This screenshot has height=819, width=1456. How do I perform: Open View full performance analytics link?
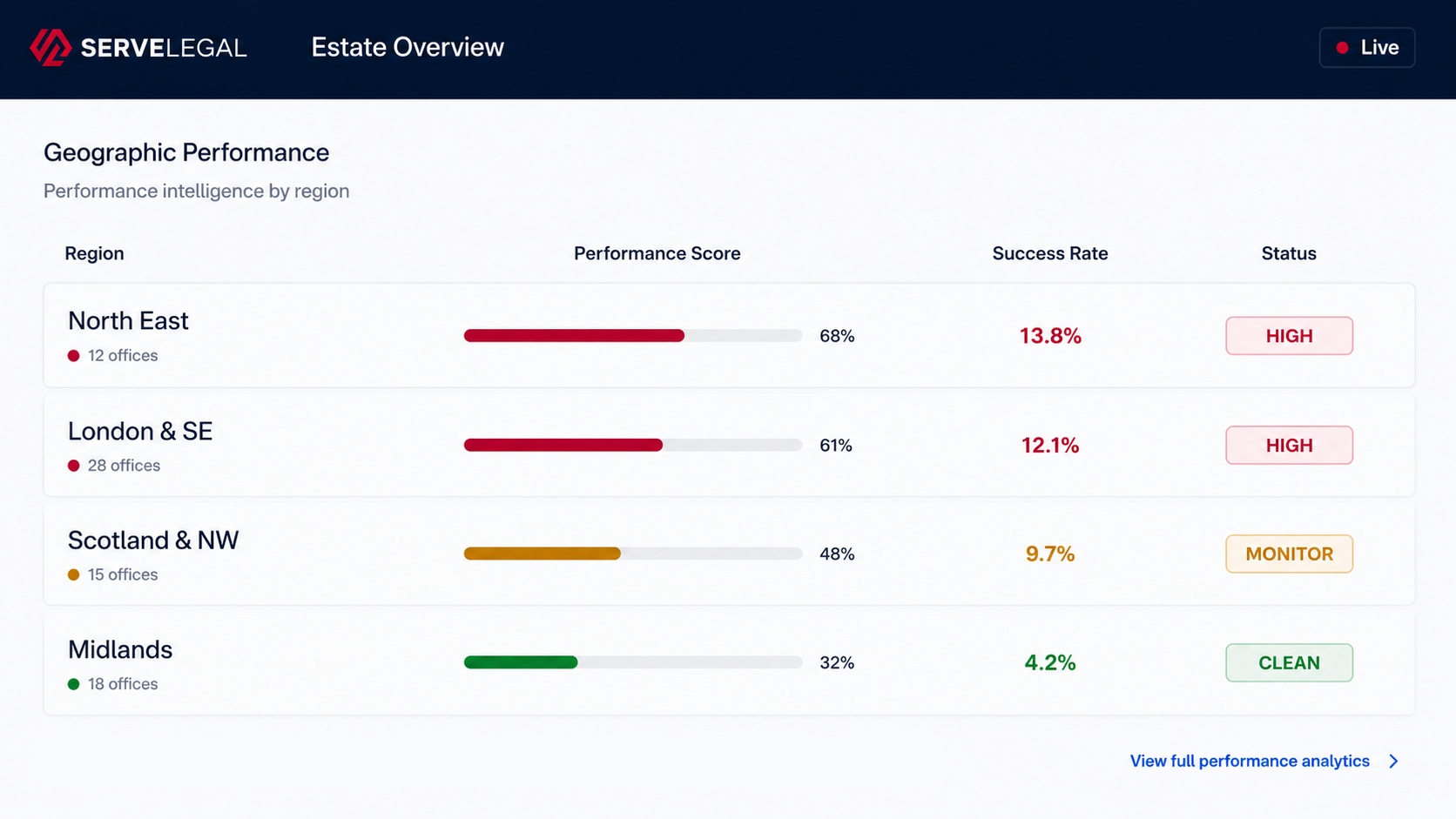pos(1250,762)
